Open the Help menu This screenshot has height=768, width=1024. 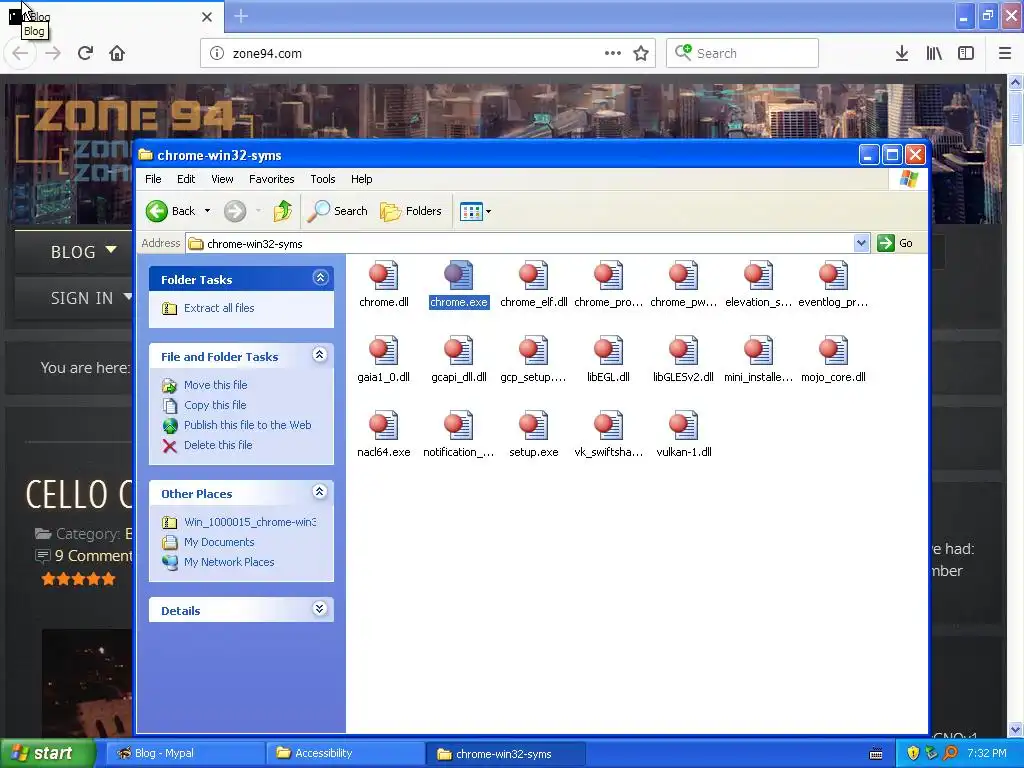click(361, 179)
